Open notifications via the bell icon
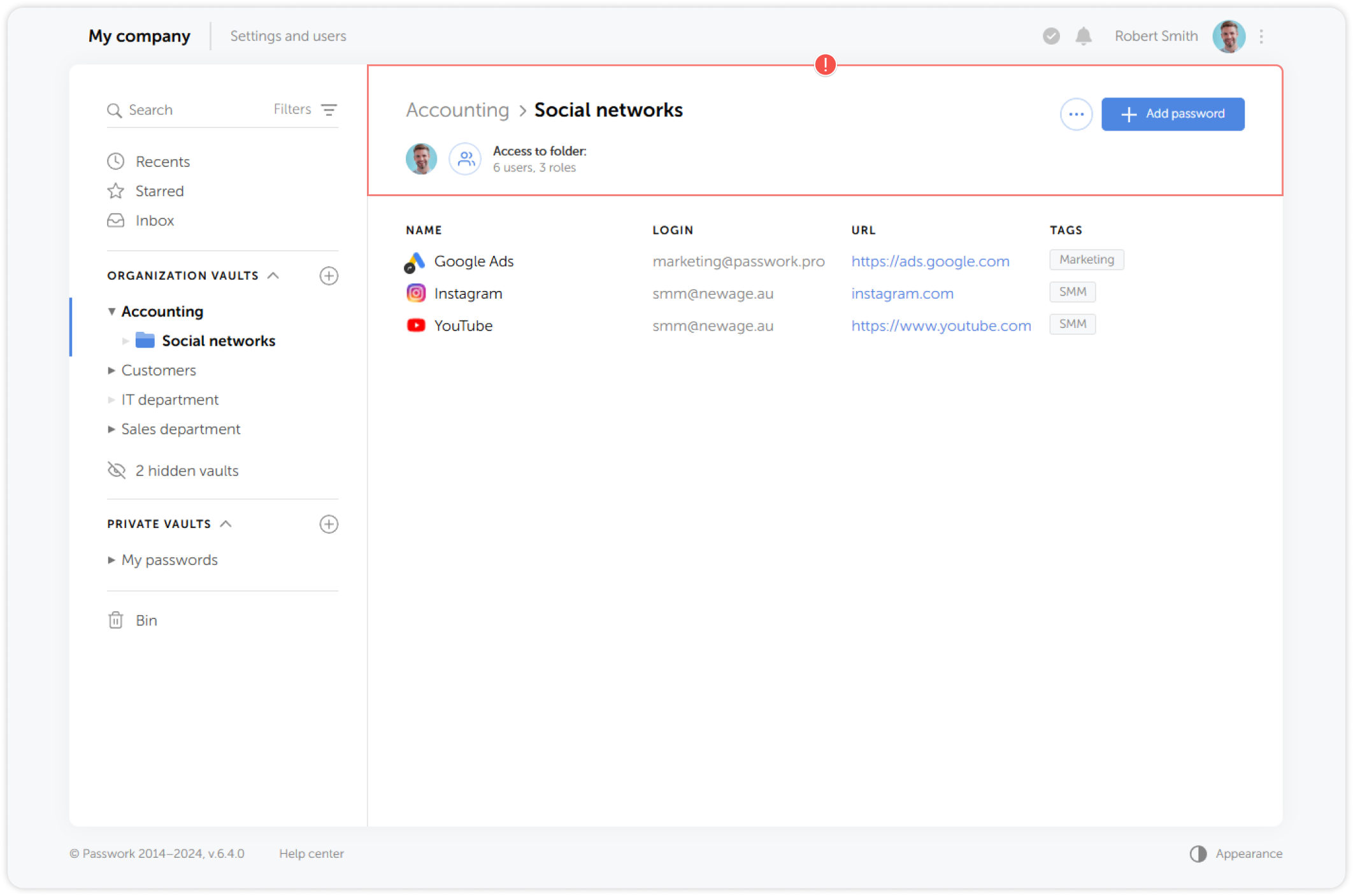The height and width of the screenshot is (896, 1353). 1083,36
